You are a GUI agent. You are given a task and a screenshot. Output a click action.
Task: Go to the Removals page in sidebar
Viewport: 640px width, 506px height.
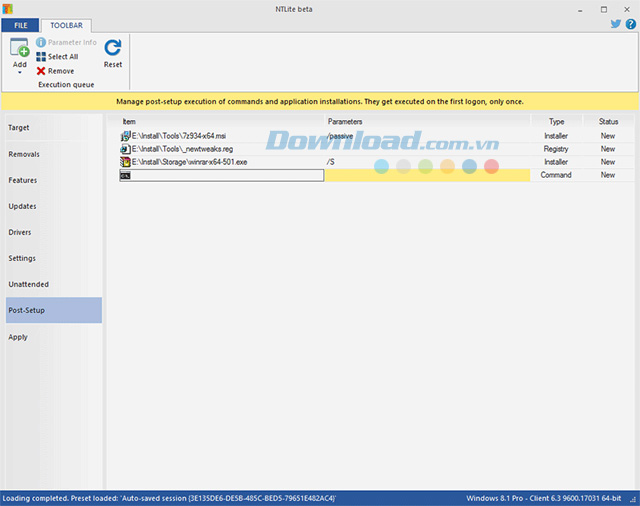pos(24,154)
